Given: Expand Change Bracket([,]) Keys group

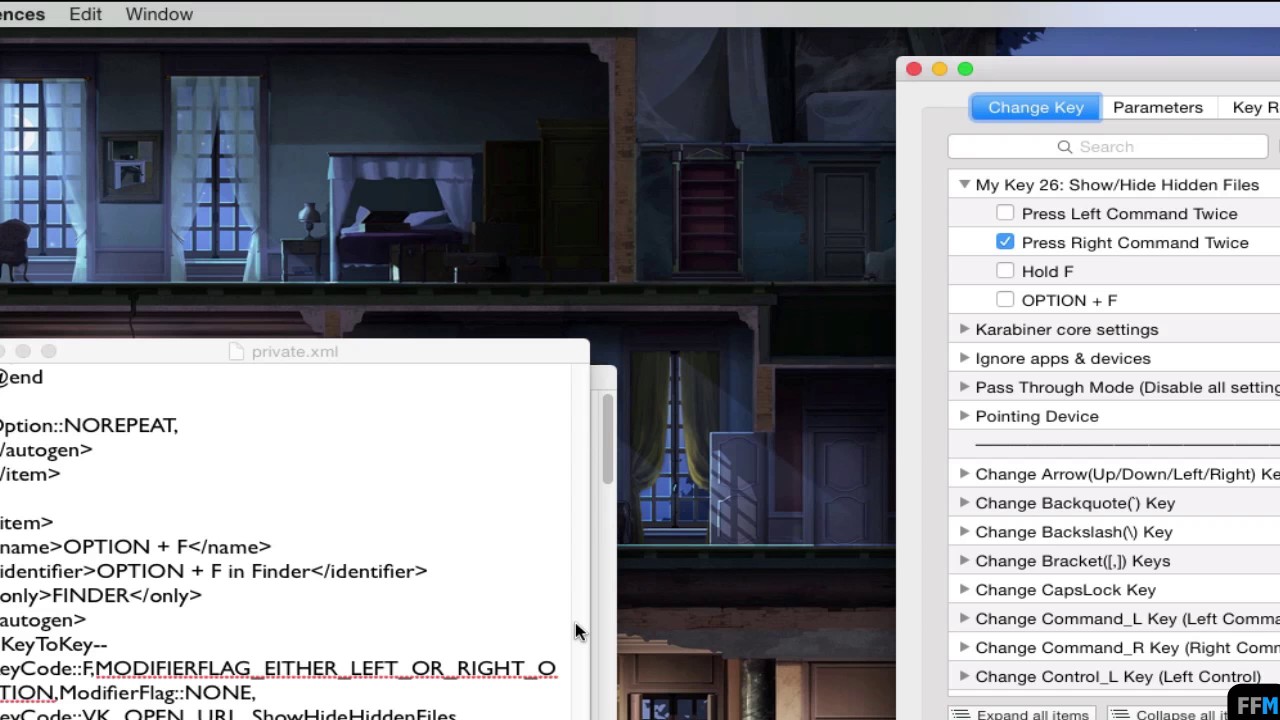Looking at the screenshot, I should [x=964, y=561].
